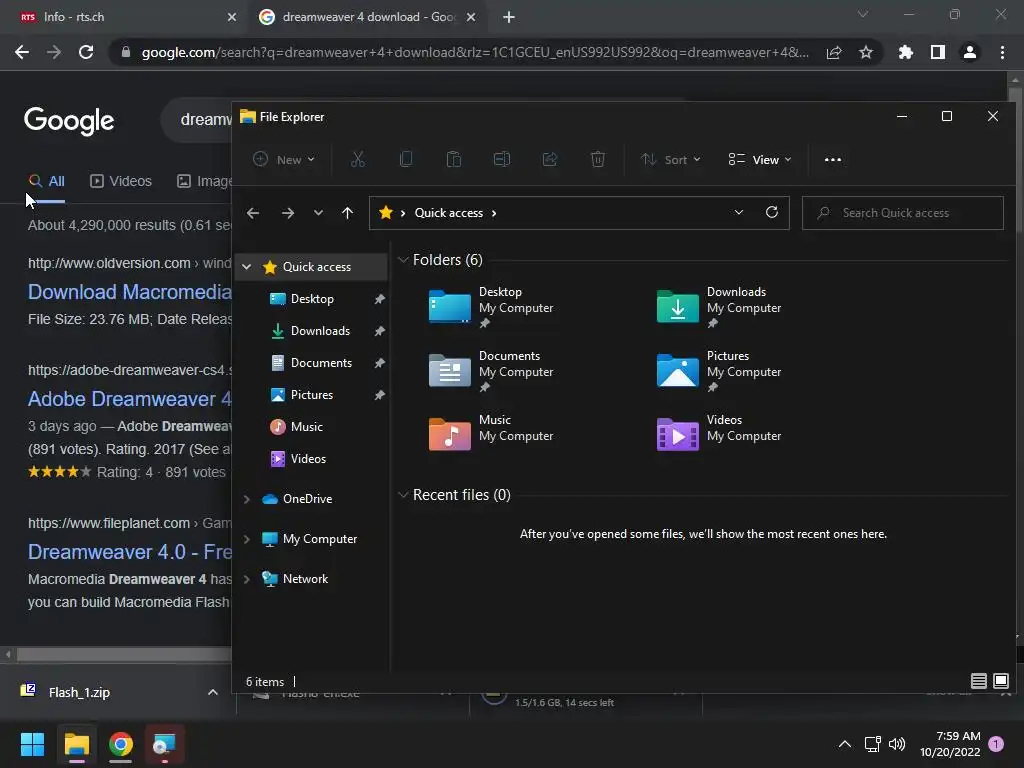The image size is (1024, 768).
Task: Click the Paste icon in File Explorer toolbar
Action: tap(453, 159)
